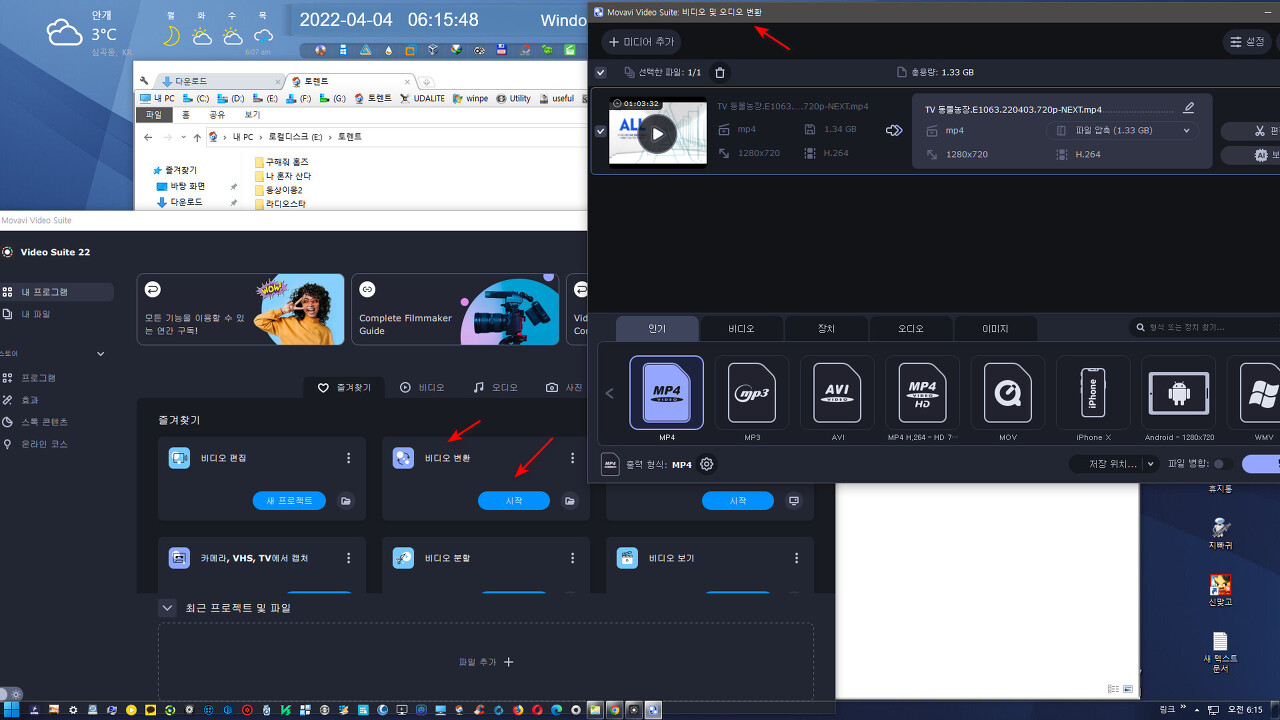This screenshot has height=720, width=1280.
Task: Open three-dot menu on 비디오 분할 card
Action: pos(572,558)
